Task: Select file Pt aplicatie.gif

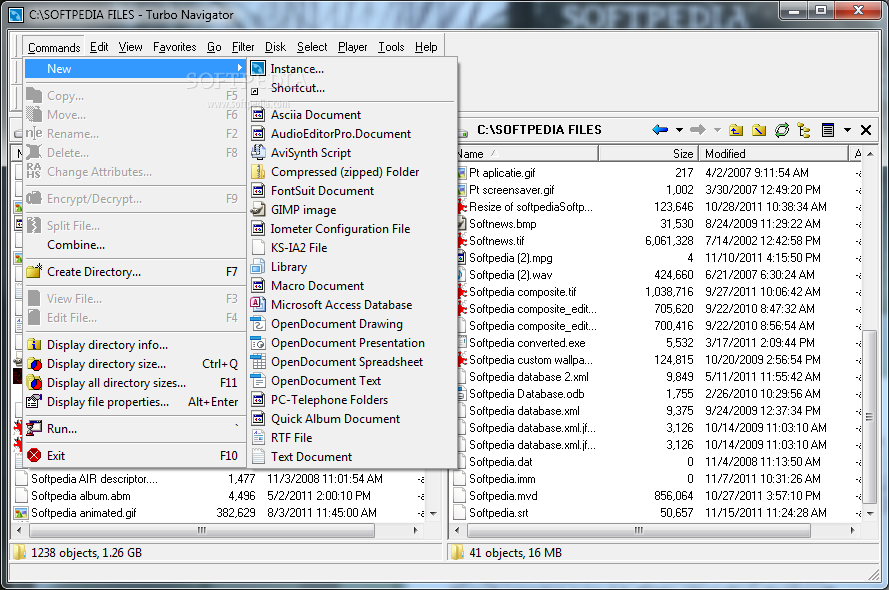Action: point(502,173)
